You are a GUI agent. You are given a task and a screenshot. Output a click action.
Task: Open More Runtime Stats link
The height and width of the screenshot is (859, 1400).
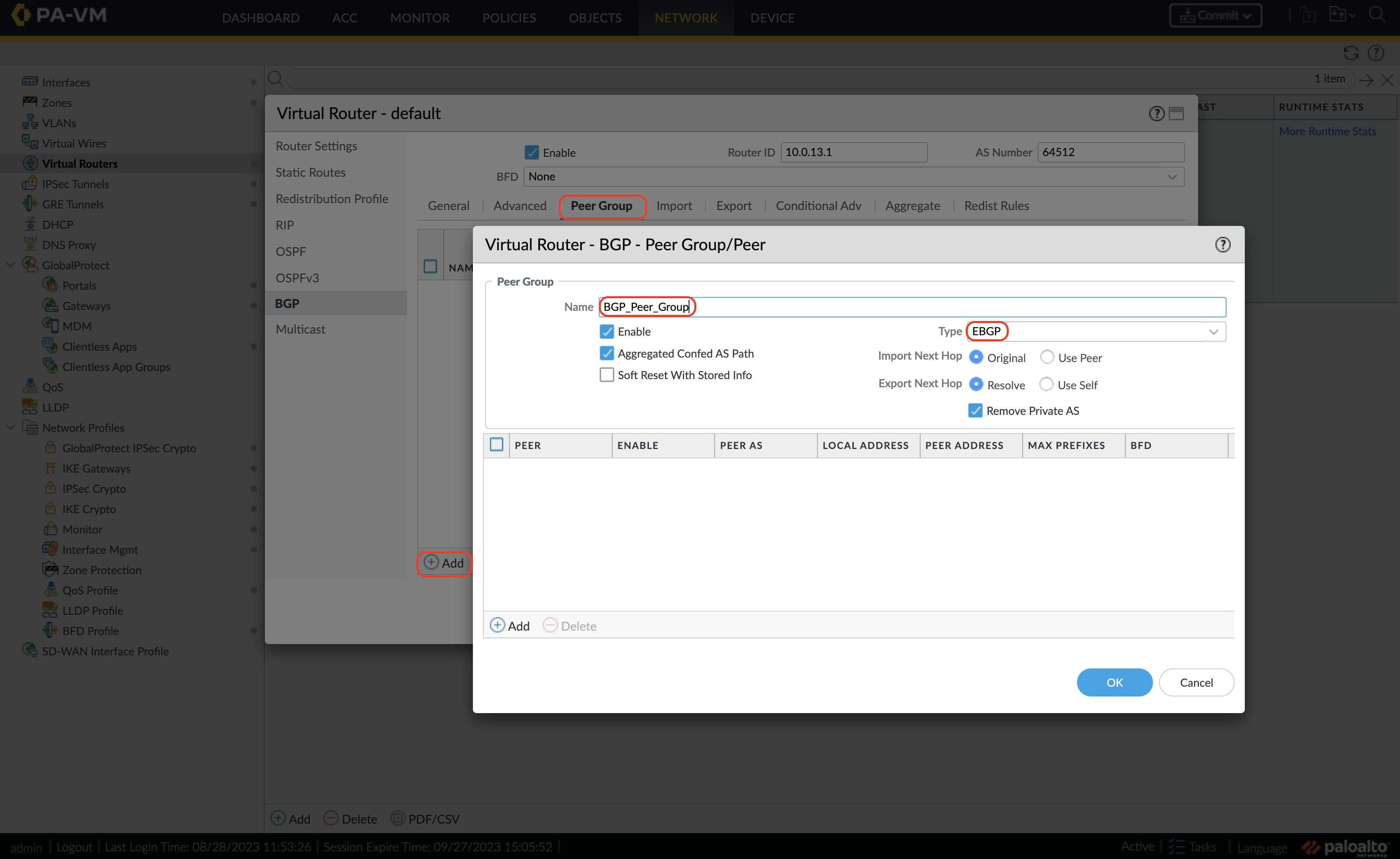pyautogui.click(x=1327, y=131)
